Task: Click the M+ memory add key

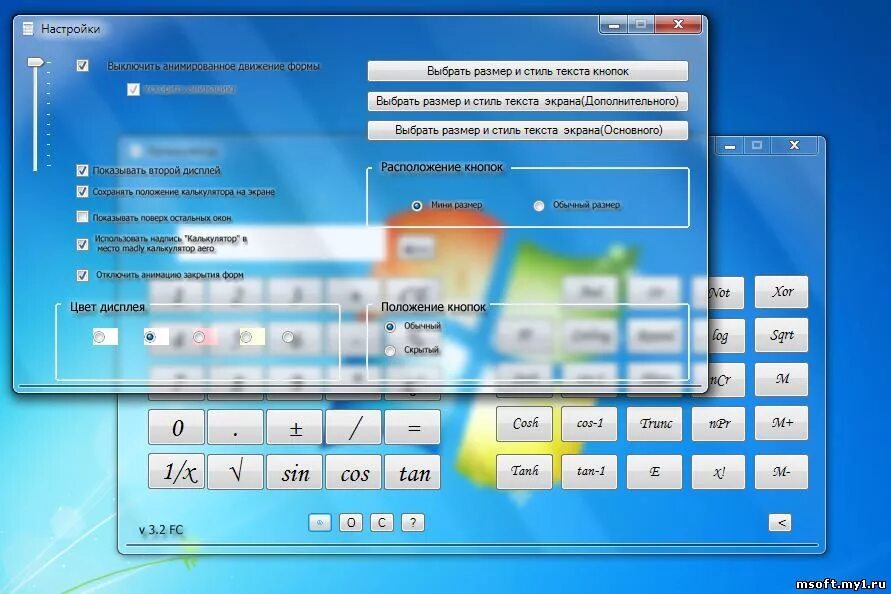Action: tap(781, 423)
